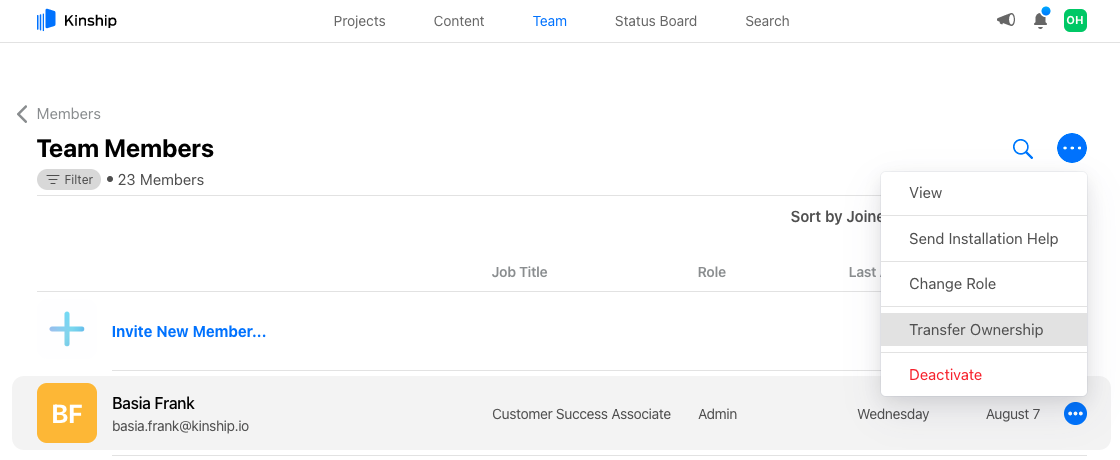Choose Deactivate in the context menu
Screen dimensions: 1120x460
[x=945, y=375]
